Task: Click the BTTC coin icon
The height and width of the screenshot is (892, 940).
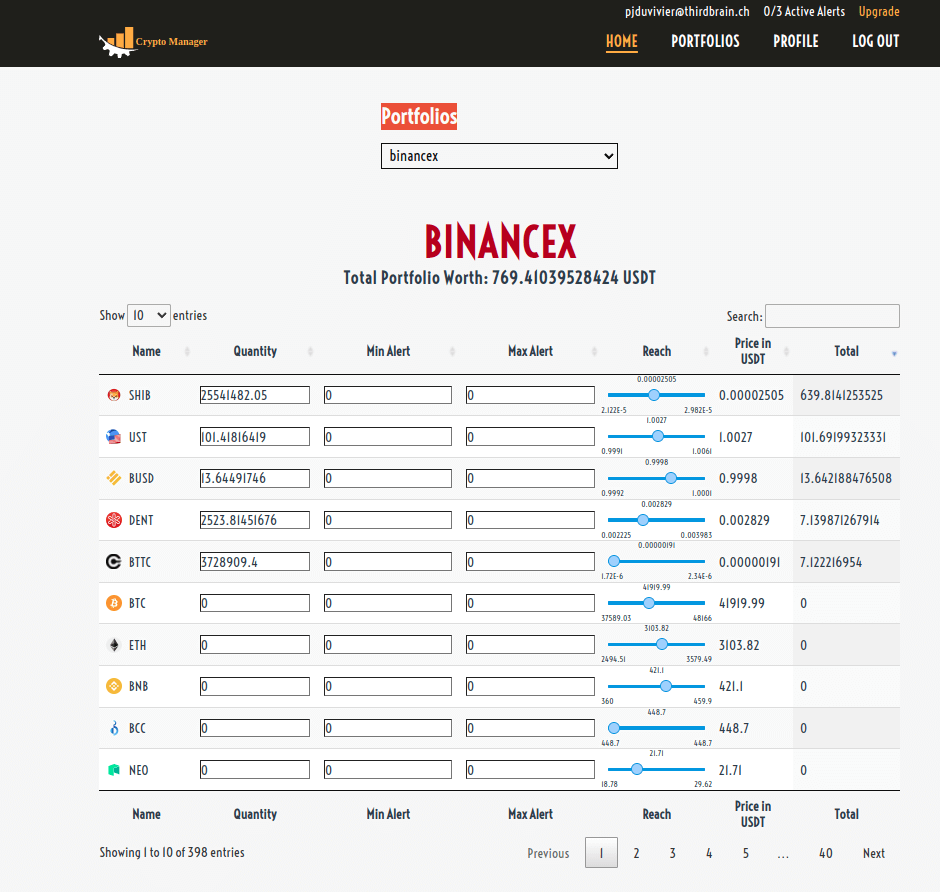Action: point(114,562)
